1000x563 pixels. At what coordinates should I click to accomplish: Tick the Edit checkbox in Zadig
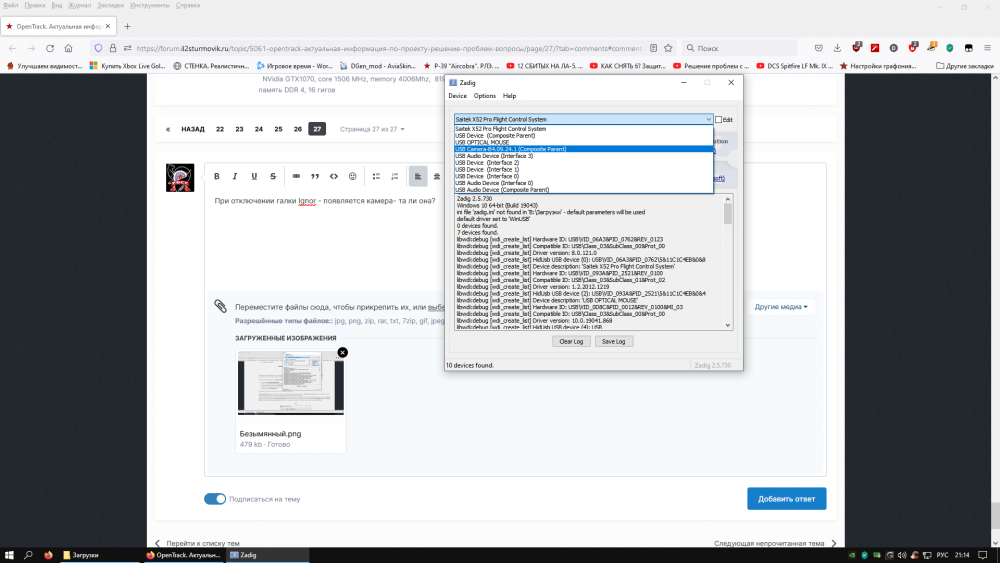(719, 120)
